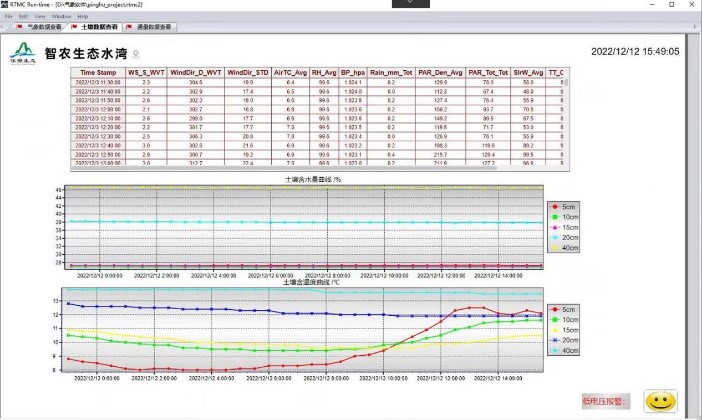Click the PAR_Den_Avg column header
This screenshot has height=420, width=702.
(x=440, y=73)
